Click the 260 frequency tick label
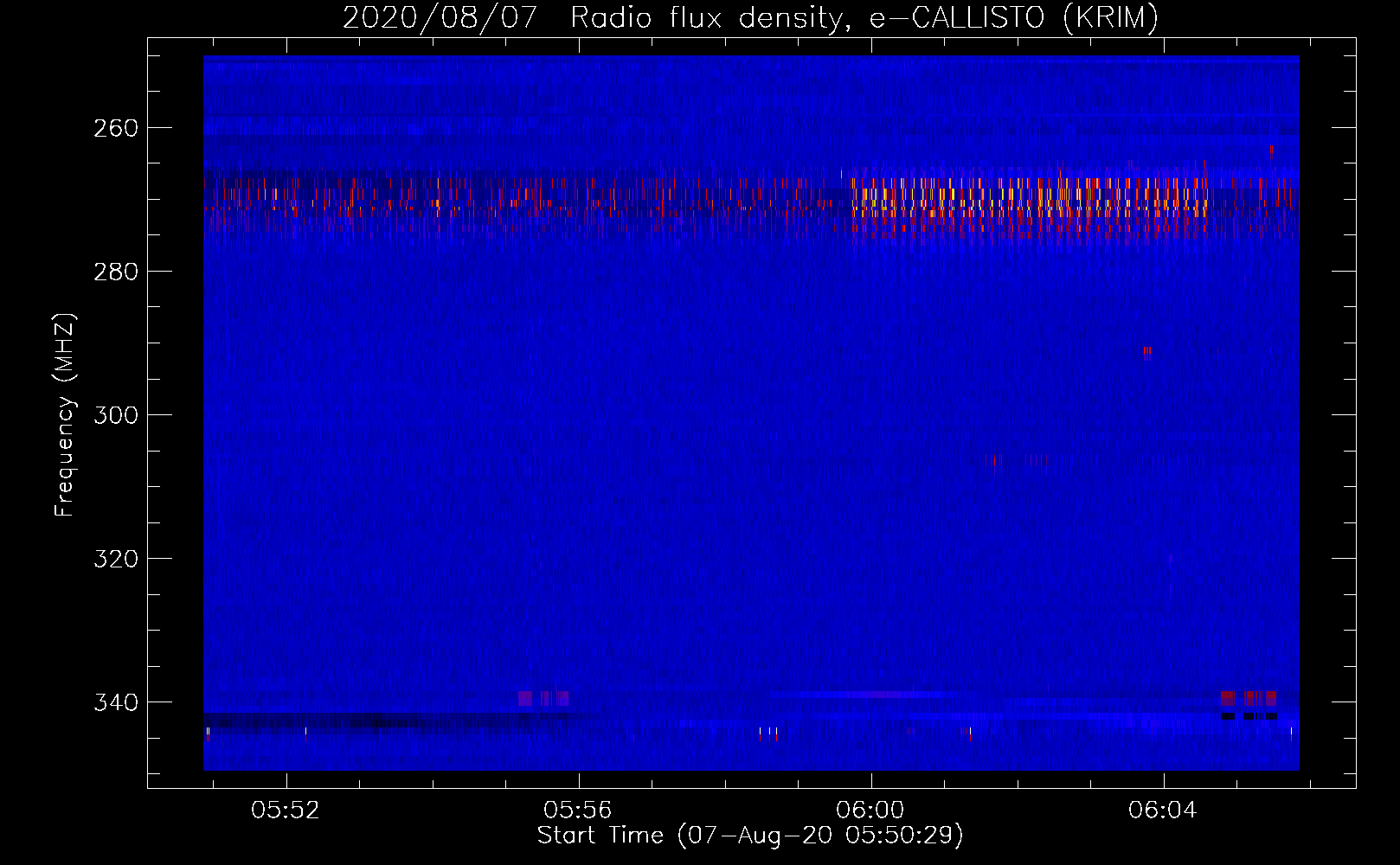Image resolution: width=1400 pixels, height=865 pixels. click(x=116, y=128)
